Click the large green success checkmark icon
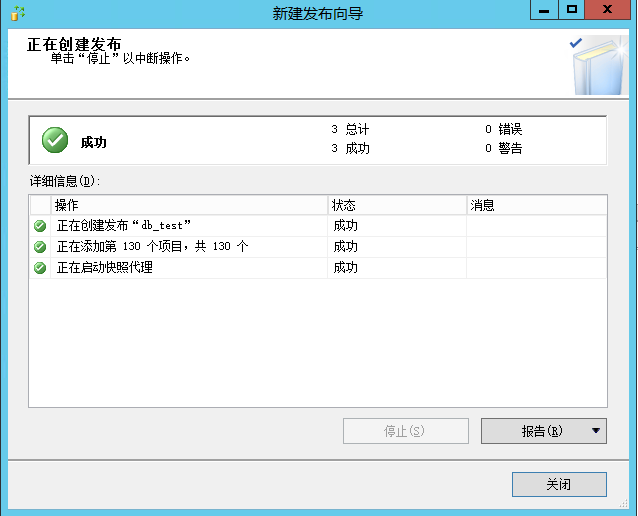 [55, 140]
